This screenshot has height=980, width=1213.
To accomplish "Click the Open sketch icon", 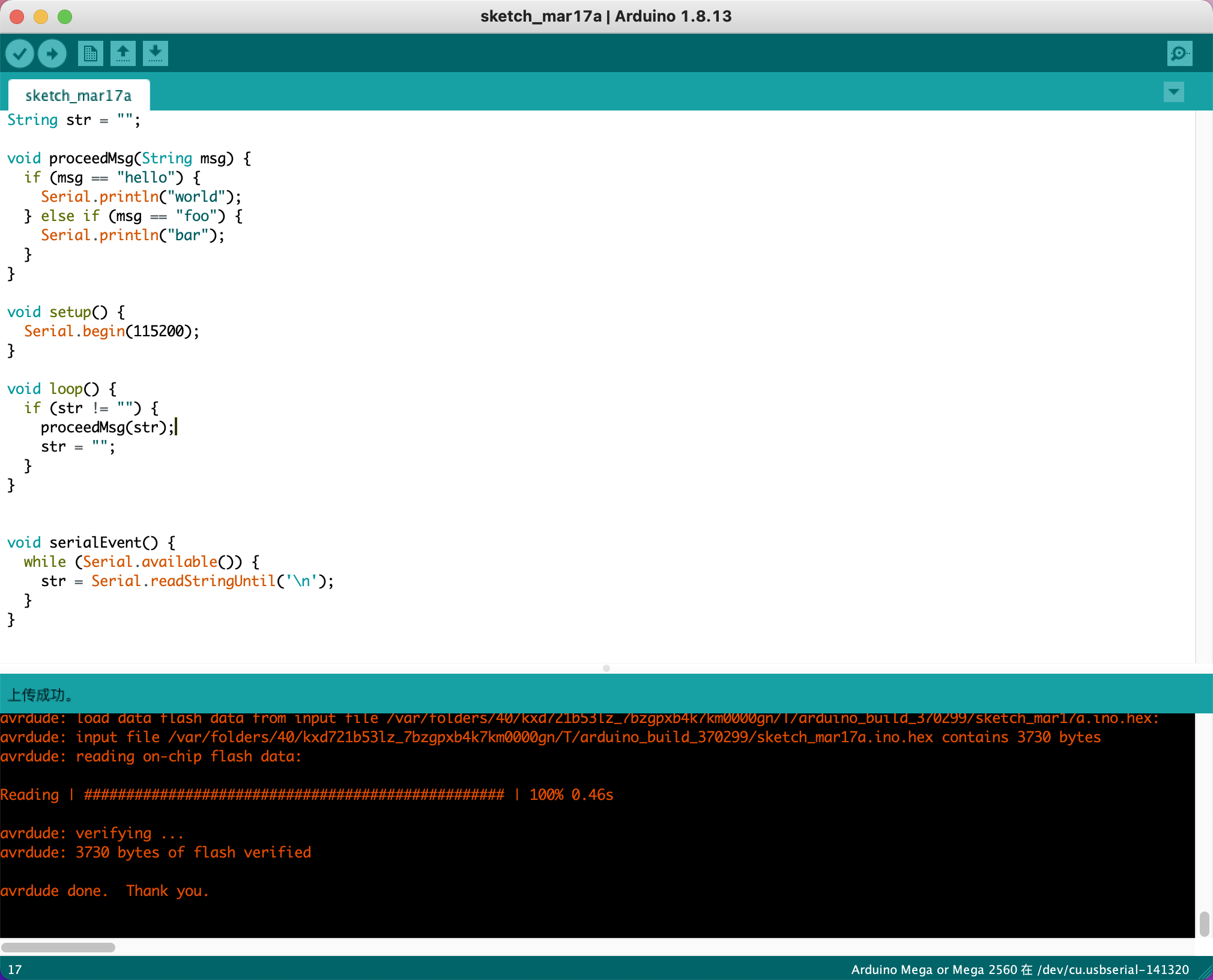I will (x=122, y=52).
